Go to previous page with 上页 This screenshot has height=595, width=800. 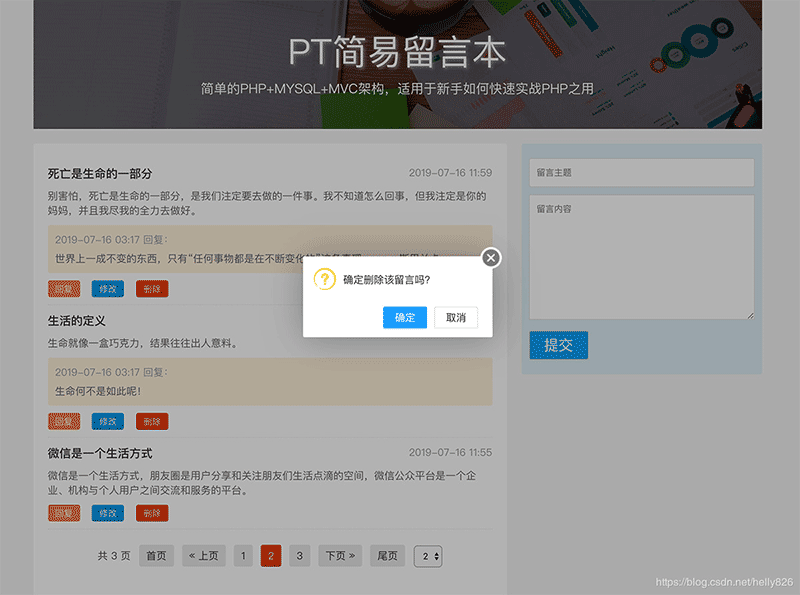(x=204, y=556)
